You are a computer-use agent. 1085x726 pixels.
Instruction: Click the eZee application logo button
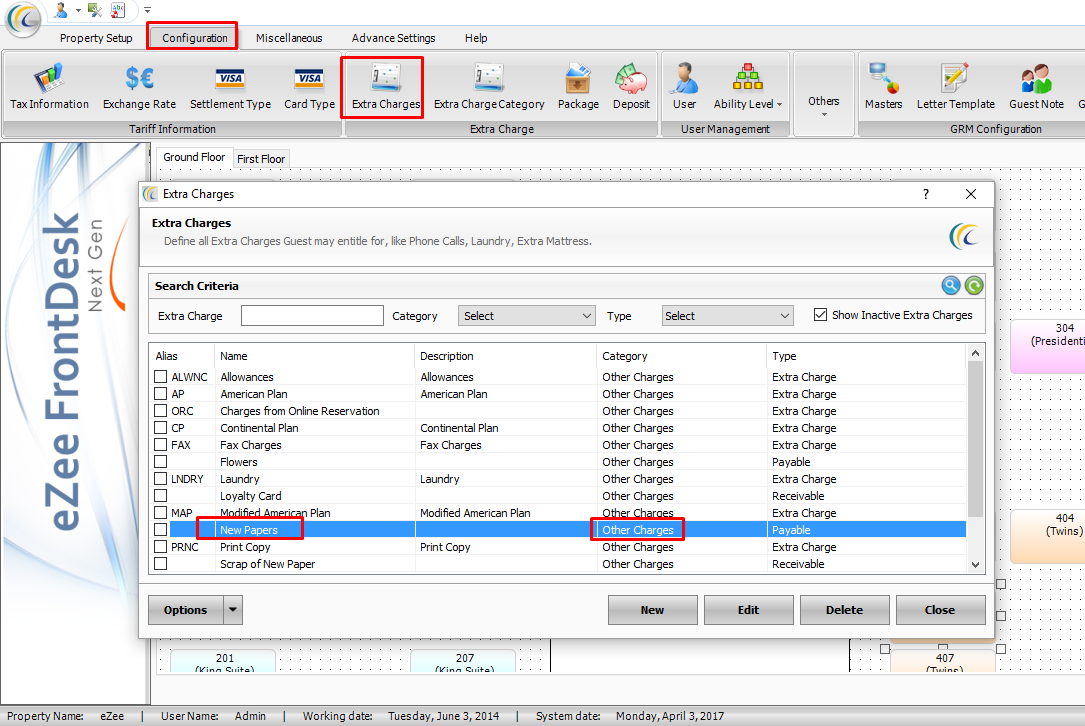coord(23,18)
